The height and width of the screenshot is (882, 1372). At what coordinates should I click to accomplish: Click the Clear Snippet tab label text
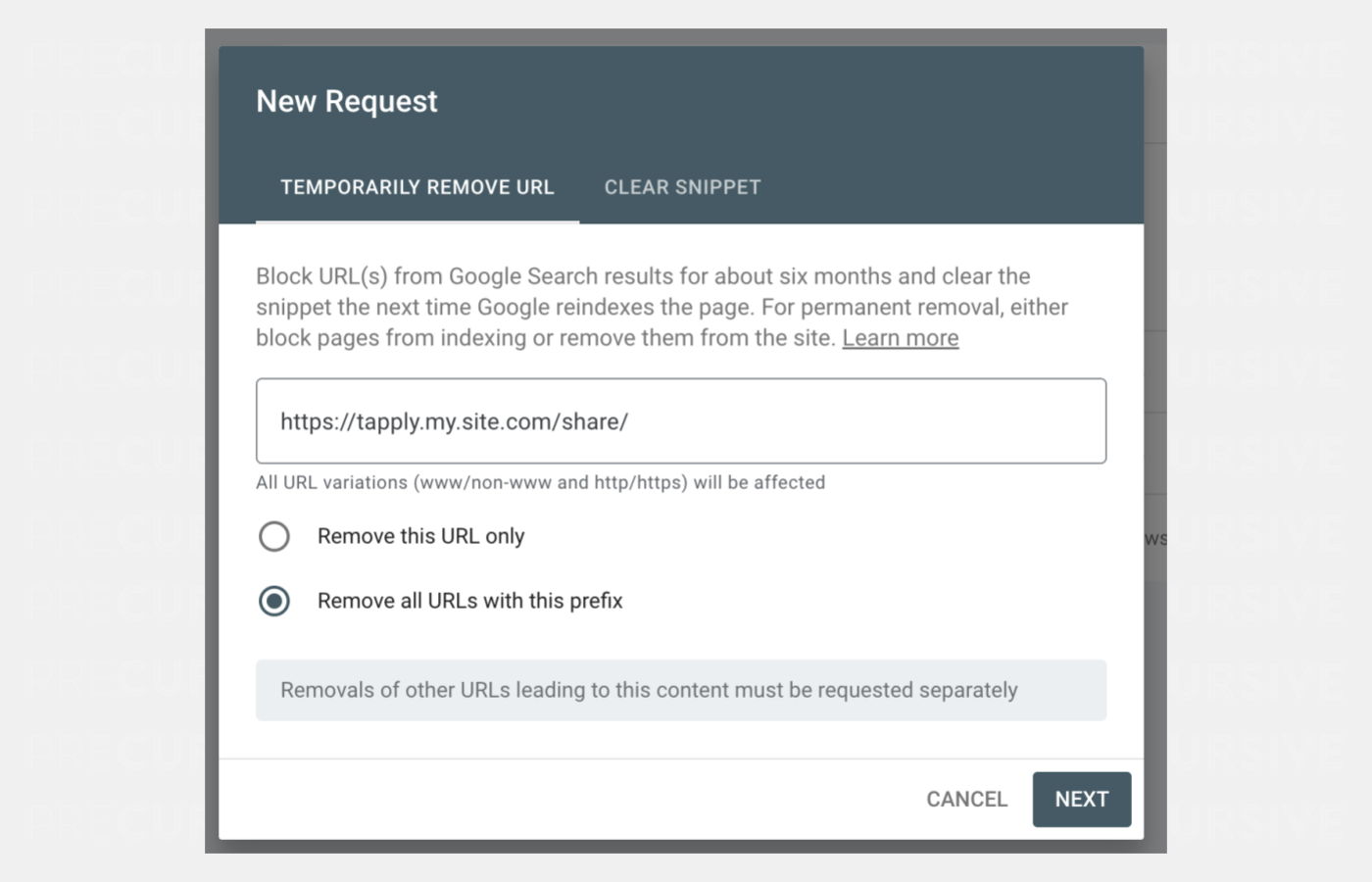(682, 187)
